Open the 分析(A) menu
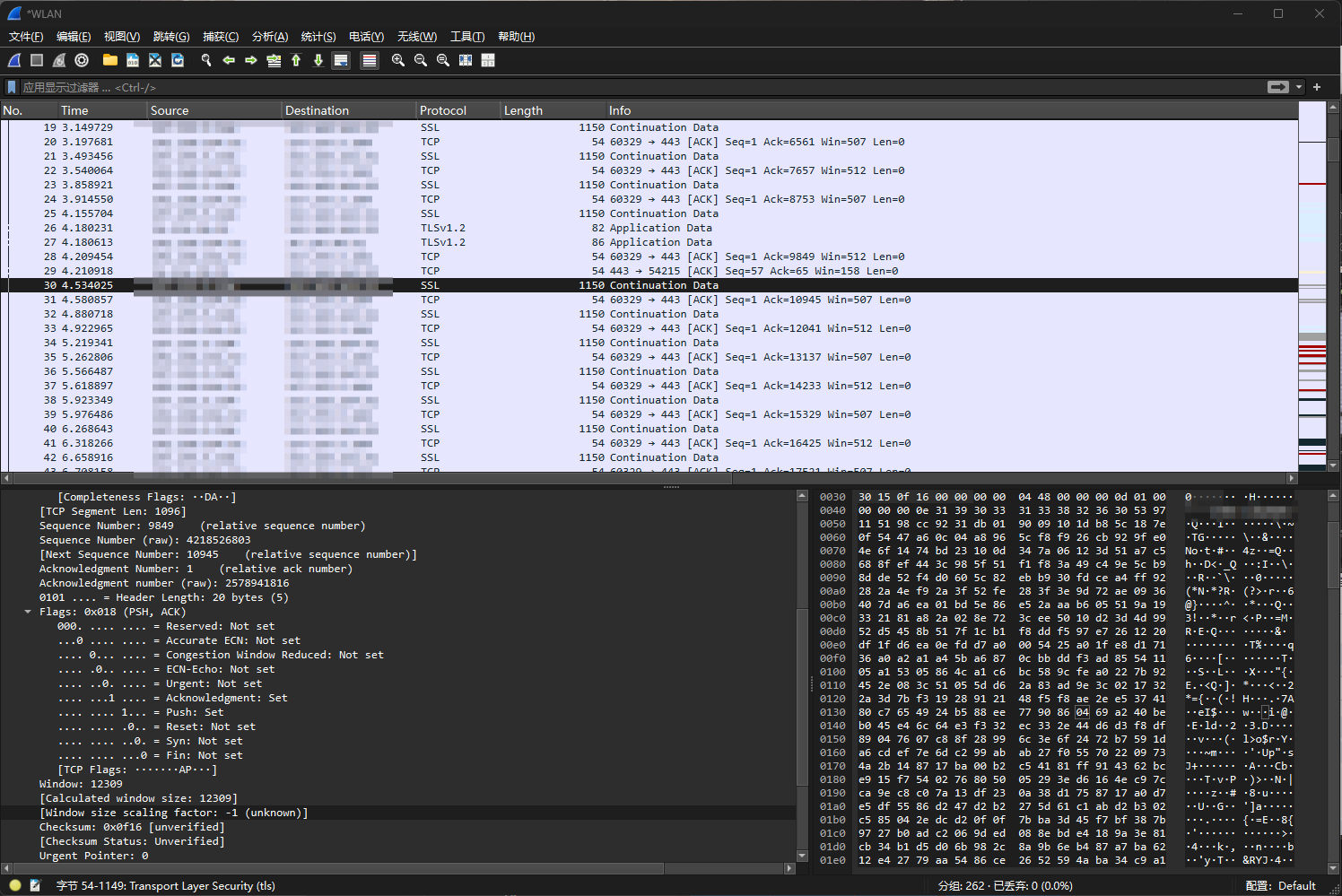1342x896 pixels. [x=270, y=37]
